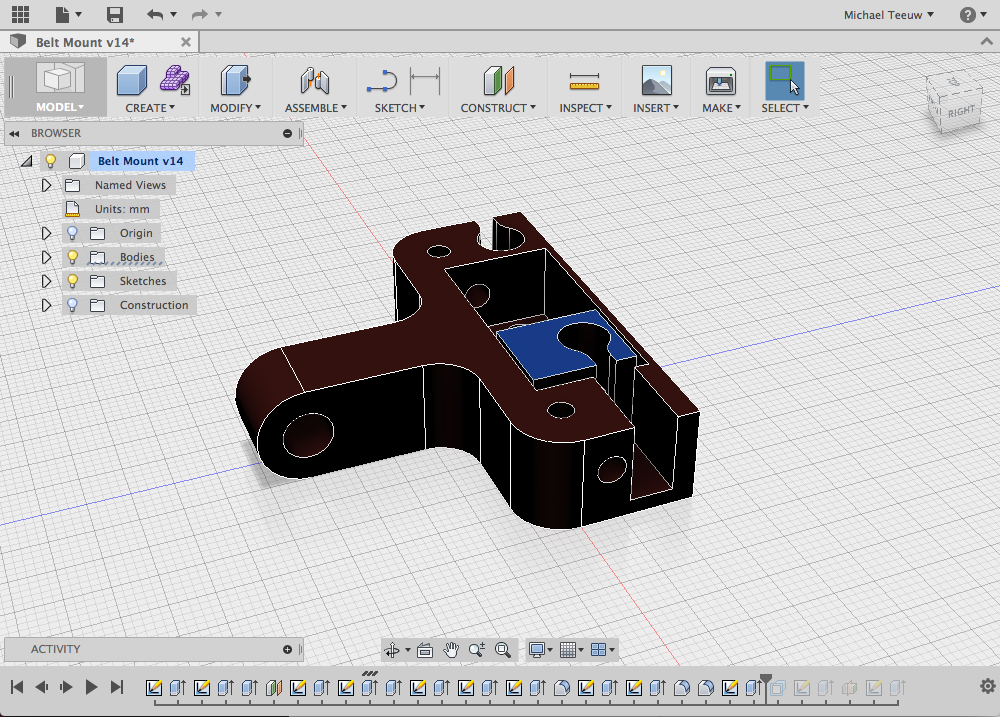The width and height of the screenshot is (1000, 717).
Task: Open the MODIFY menu
Action: click(x=235, y=107)
